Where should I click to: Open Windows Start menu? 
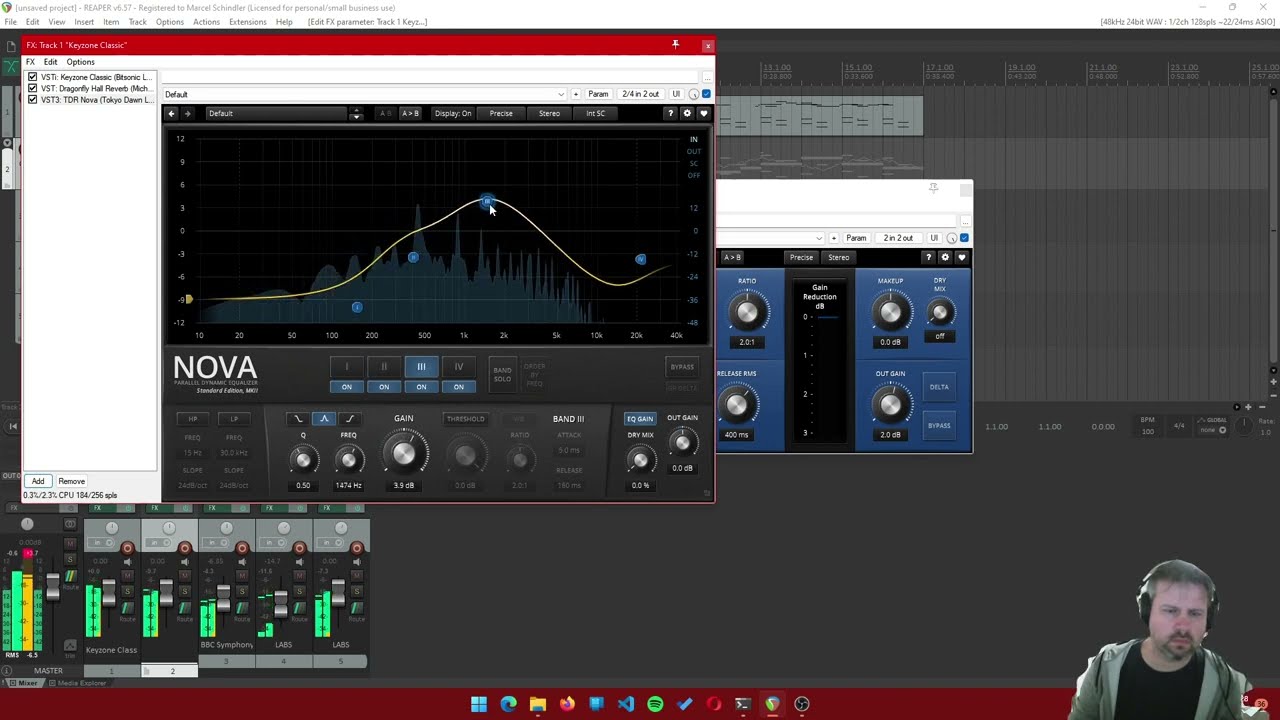[x=479, y=704]
